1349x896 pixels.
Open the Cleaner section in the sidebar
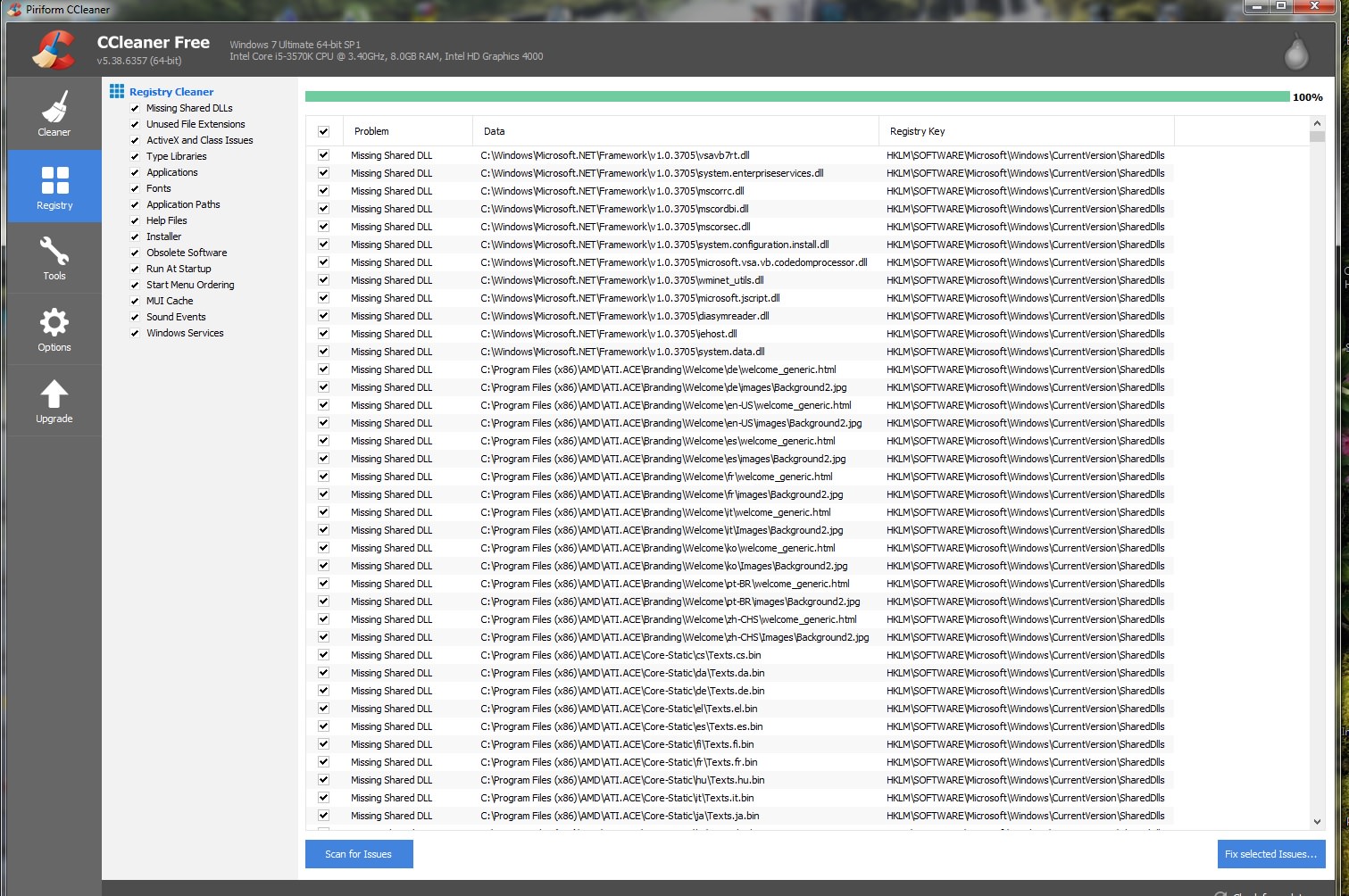(x=54, y=113)
